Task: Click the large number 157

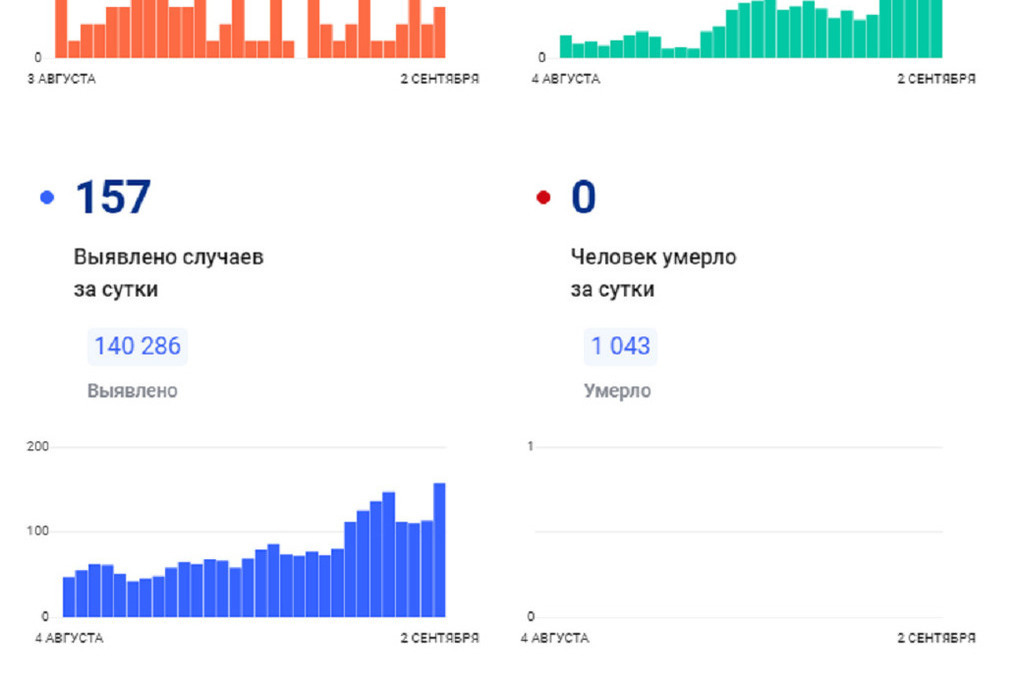Action: click(x=113, y=197)
